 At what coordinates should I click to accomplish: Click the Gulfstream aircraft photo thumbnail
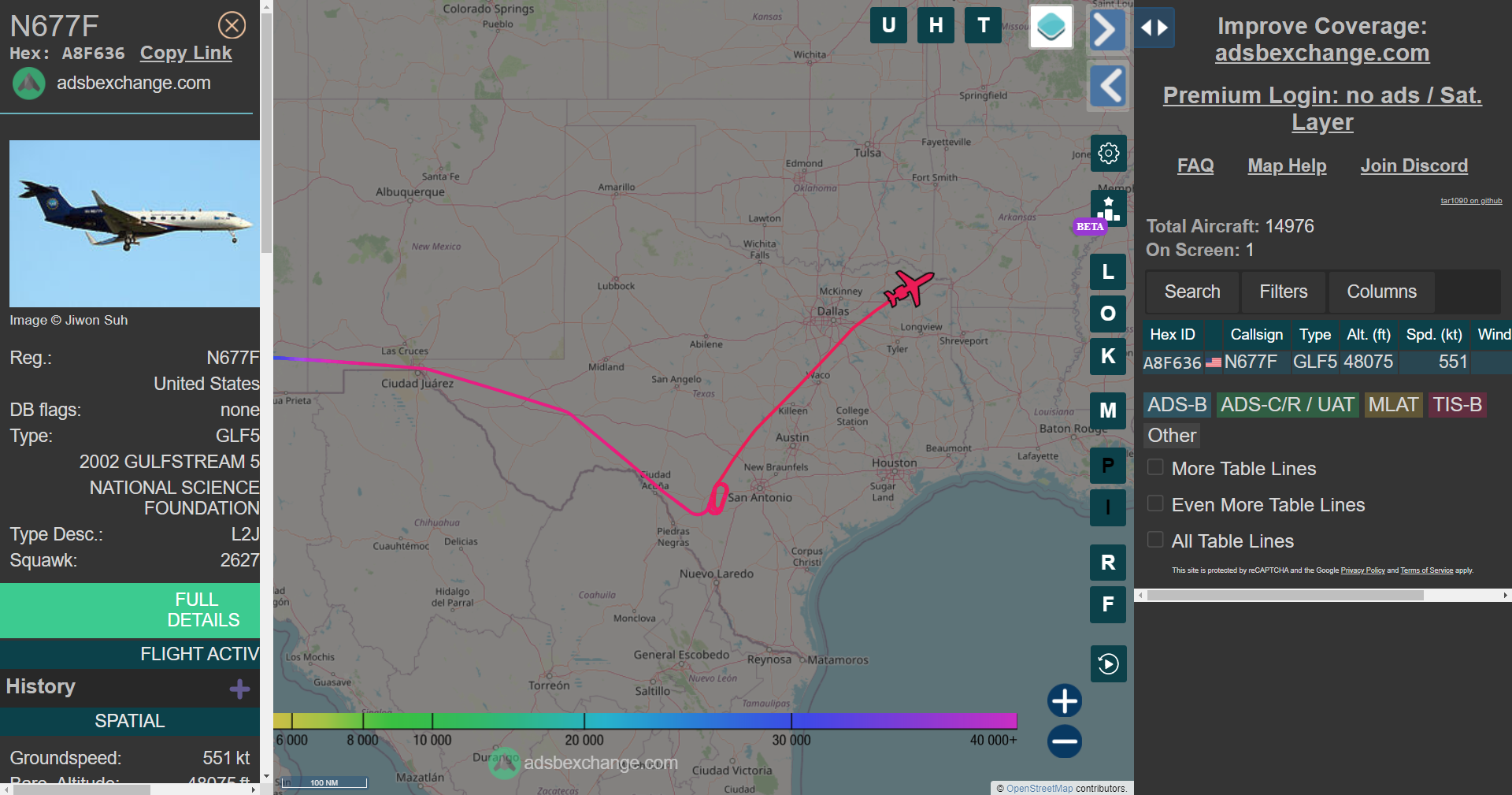135,224
